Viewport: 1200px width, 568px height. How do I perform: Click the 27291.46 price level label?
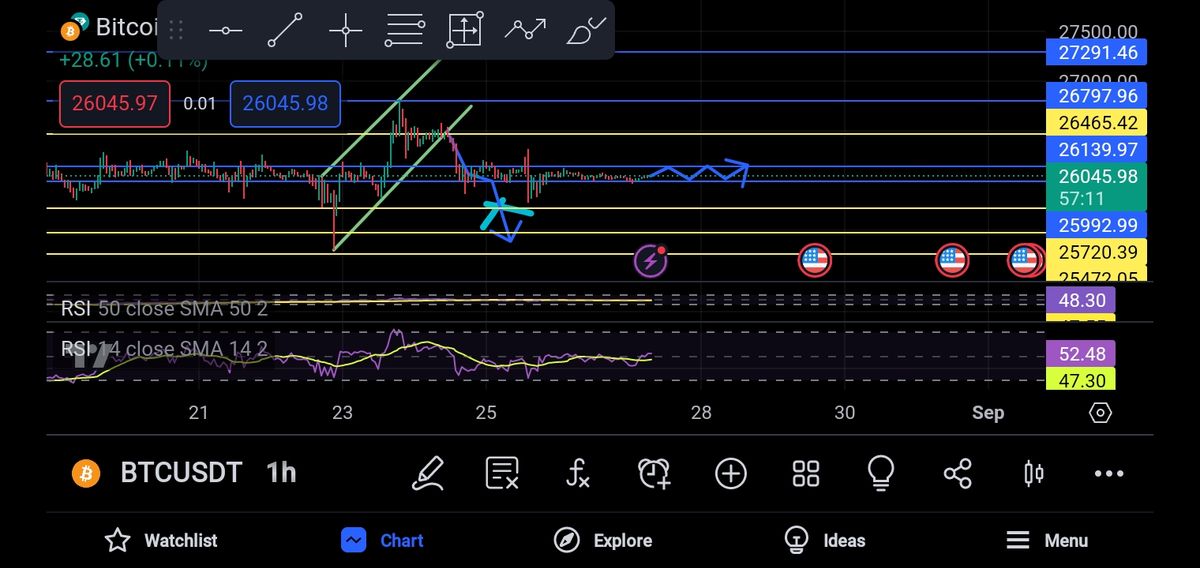(x=1095, y=52)
